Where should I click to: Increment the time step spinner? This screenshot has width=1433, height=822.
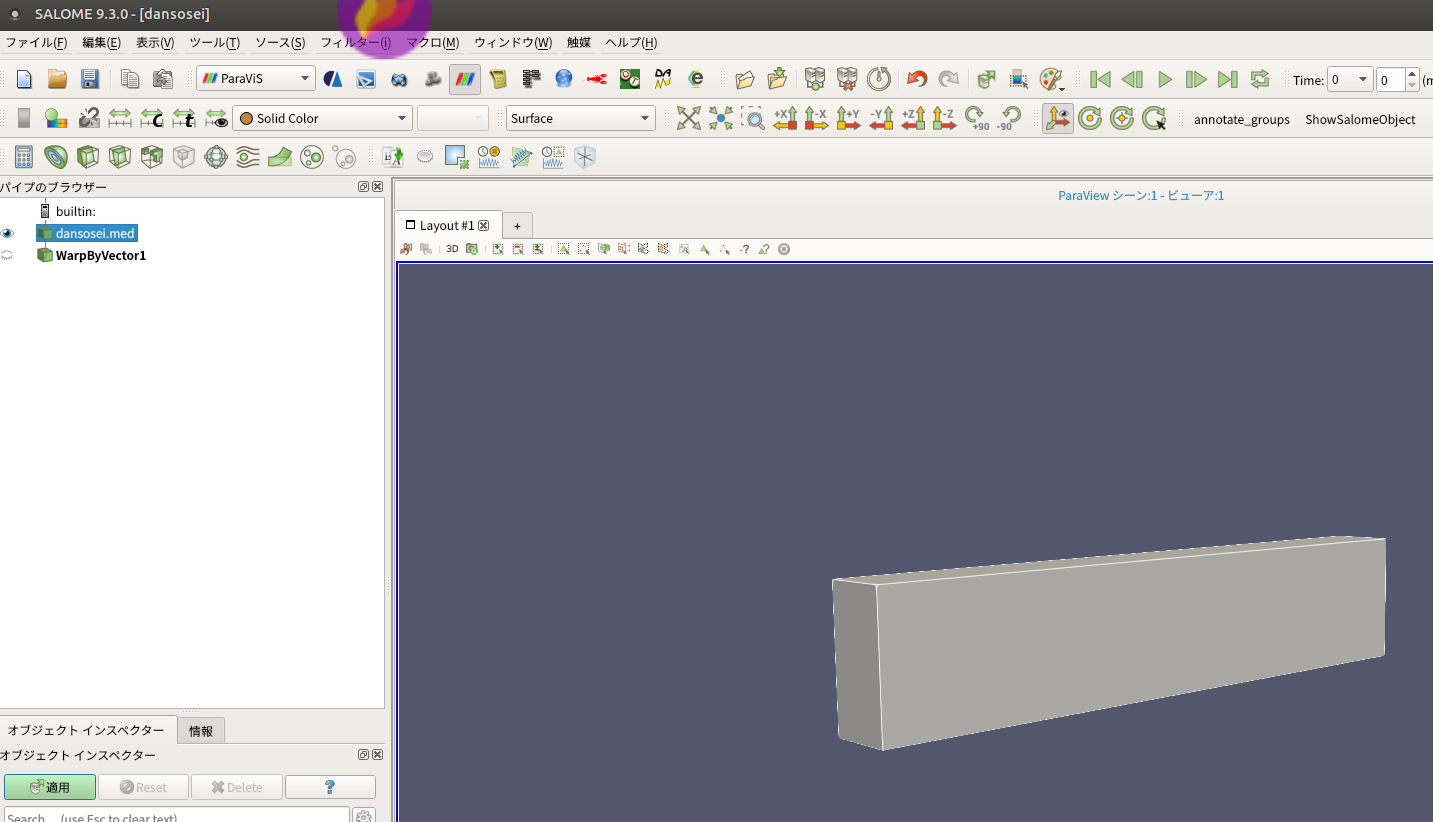pos(1412,75)
